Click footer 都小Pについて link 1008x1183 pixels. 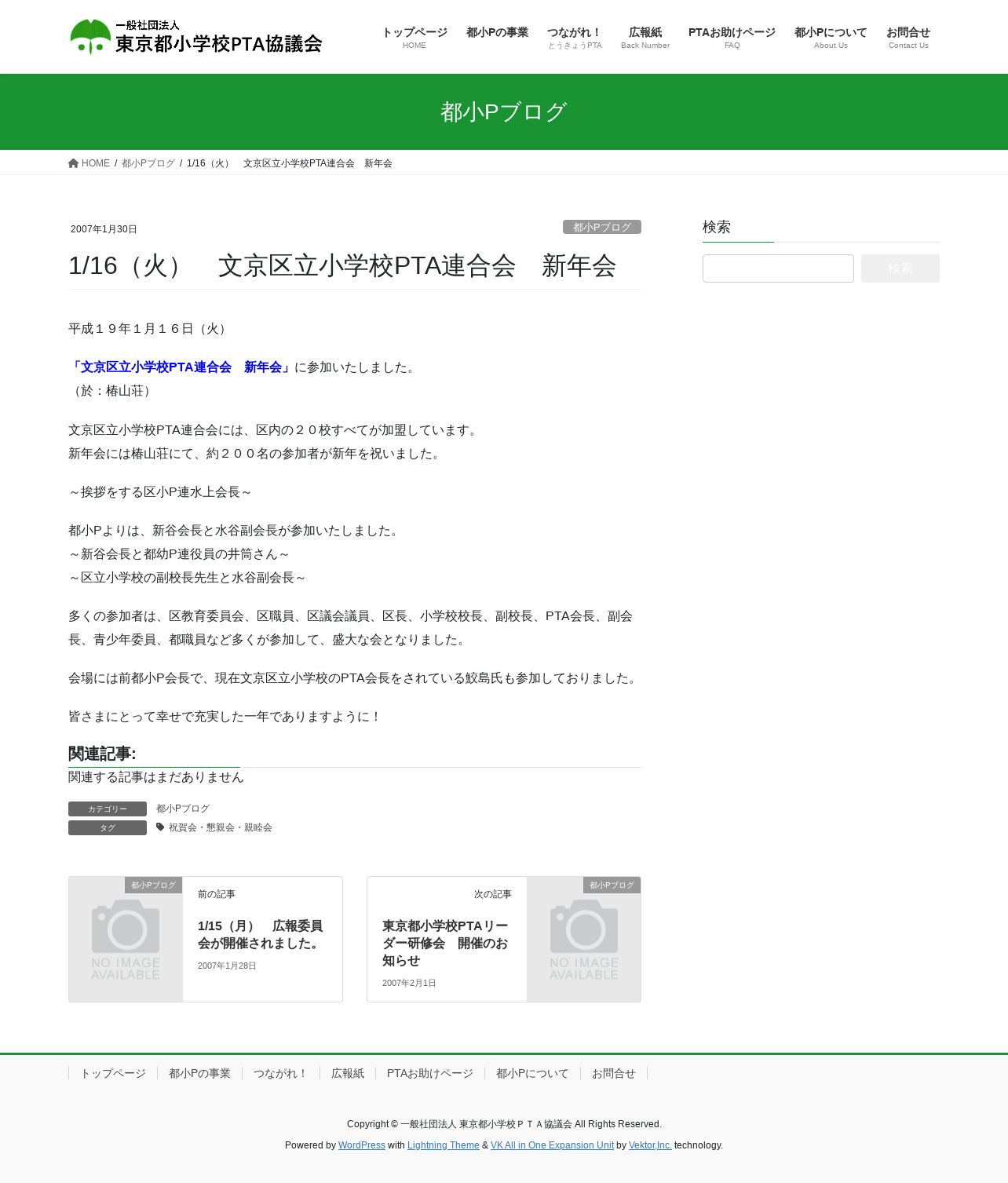click(x=532, y=1073)
